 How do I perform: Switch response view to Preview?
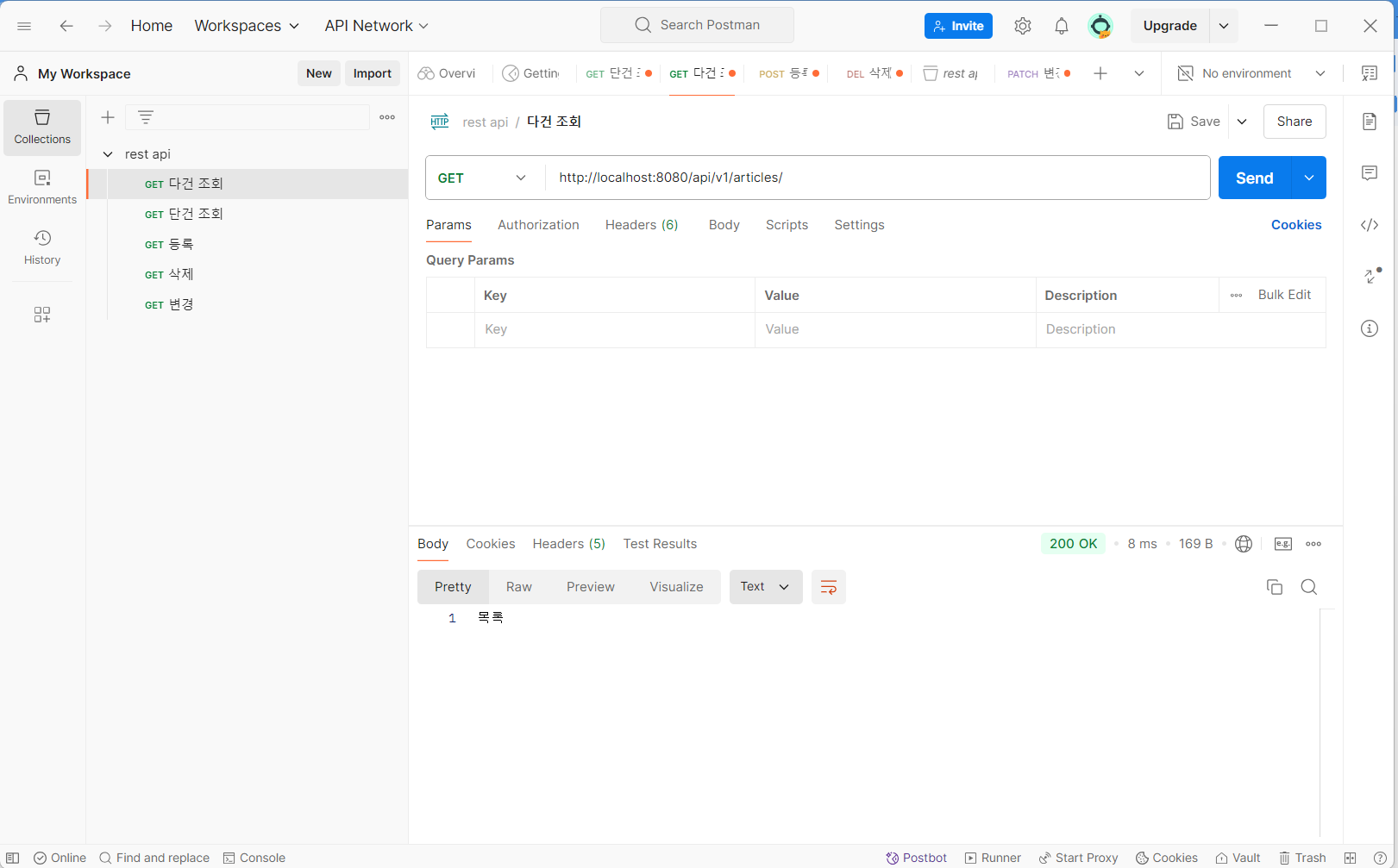tap(591, 587)
